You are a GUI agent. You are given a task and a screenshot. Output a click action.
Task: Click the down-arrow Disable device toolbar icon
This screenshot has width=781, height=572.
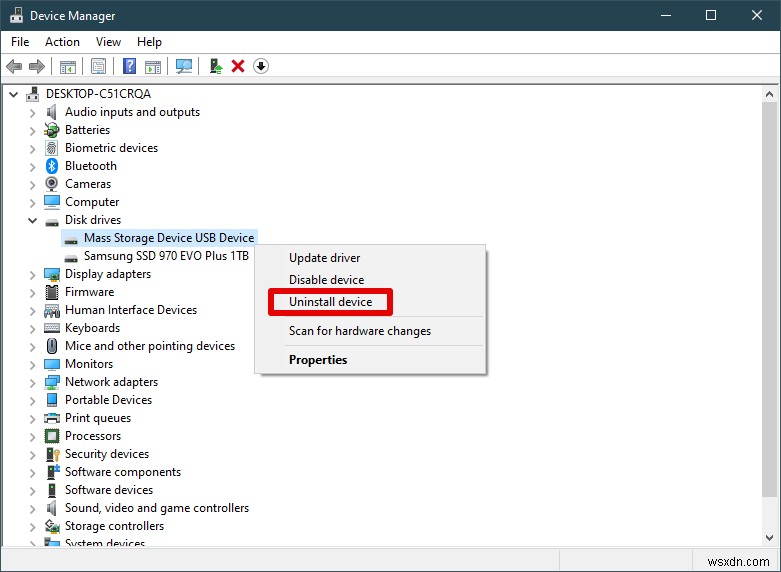click(261, 66)
